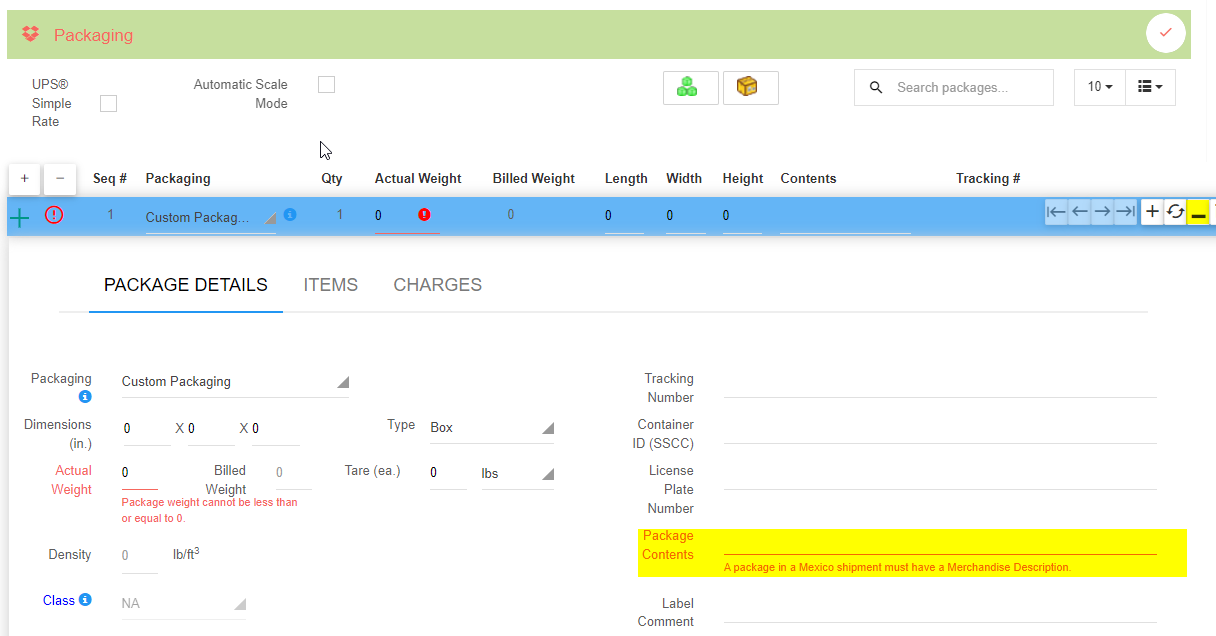Expand the Type Box dropdown
1216x636 pixels.
coord(491,428)
